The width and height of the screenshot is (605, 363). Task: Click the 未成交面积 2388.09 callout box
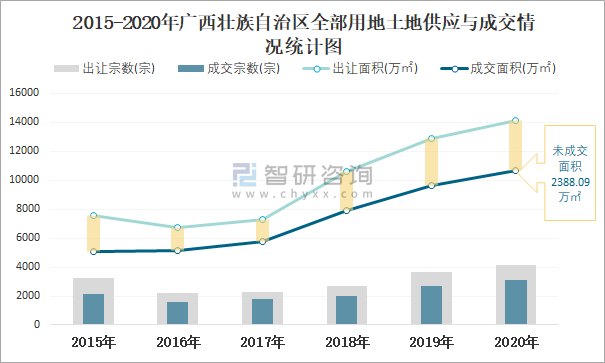point(570,173)
